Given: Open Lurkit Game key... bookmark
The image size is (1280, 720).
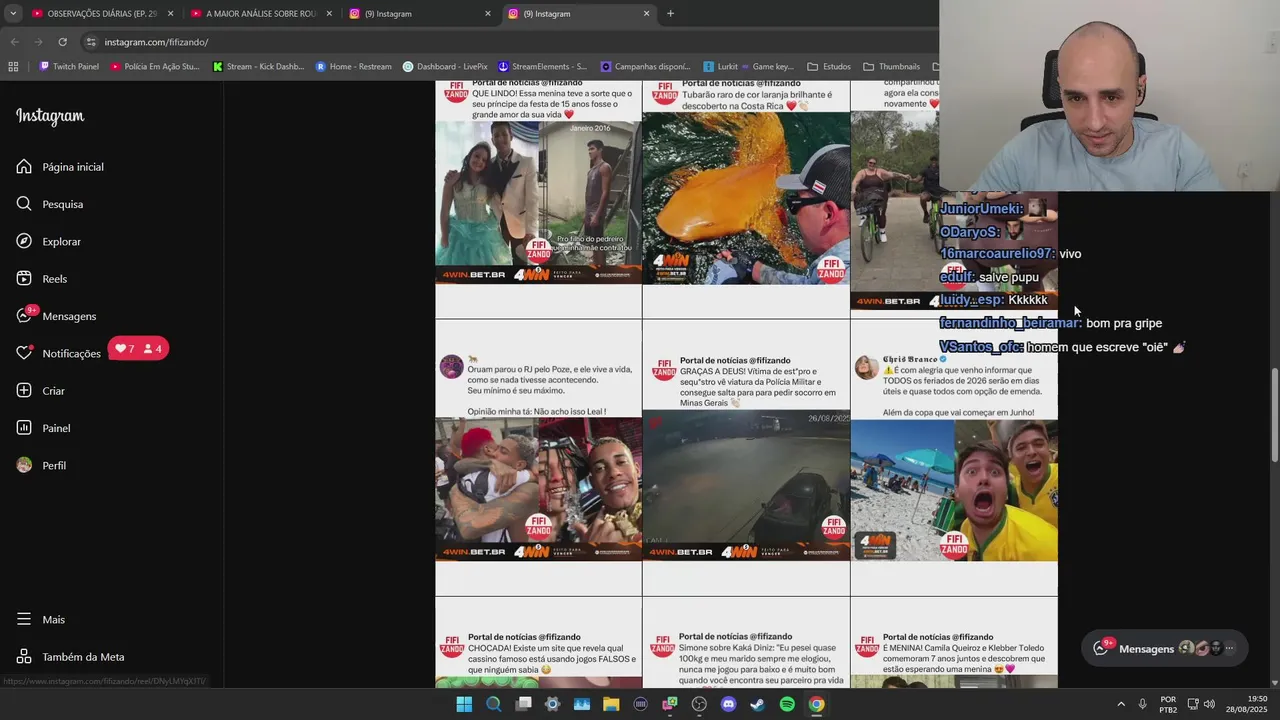Looking at the screenshot, I should [748, 67].
